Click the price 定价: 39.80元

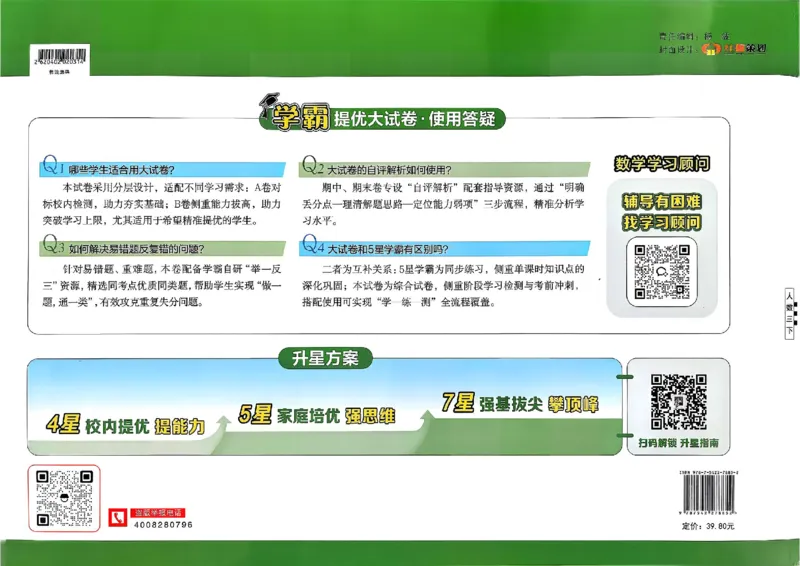[x=708, y=526]
